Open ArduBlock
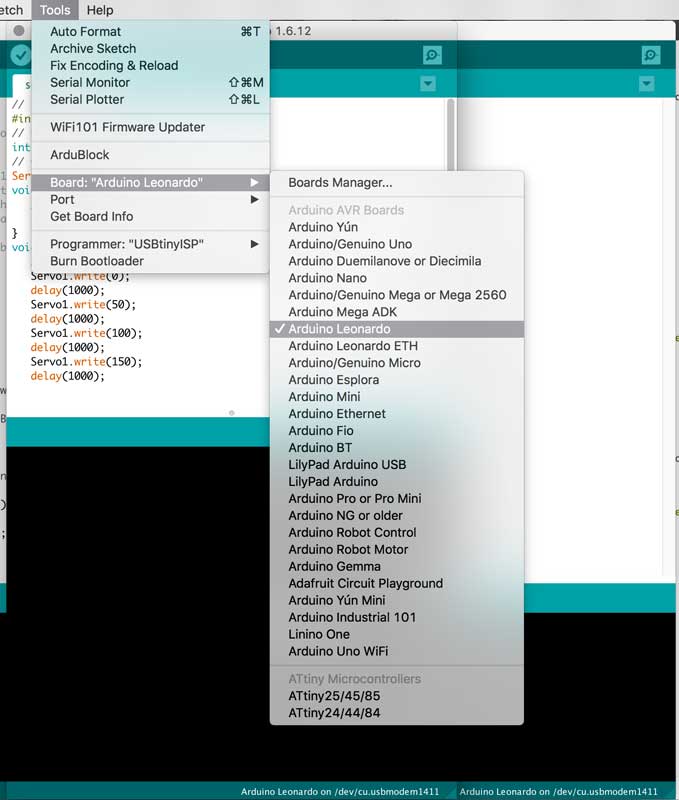This screenshot has width=679, height=800. [x=150, y=155]
